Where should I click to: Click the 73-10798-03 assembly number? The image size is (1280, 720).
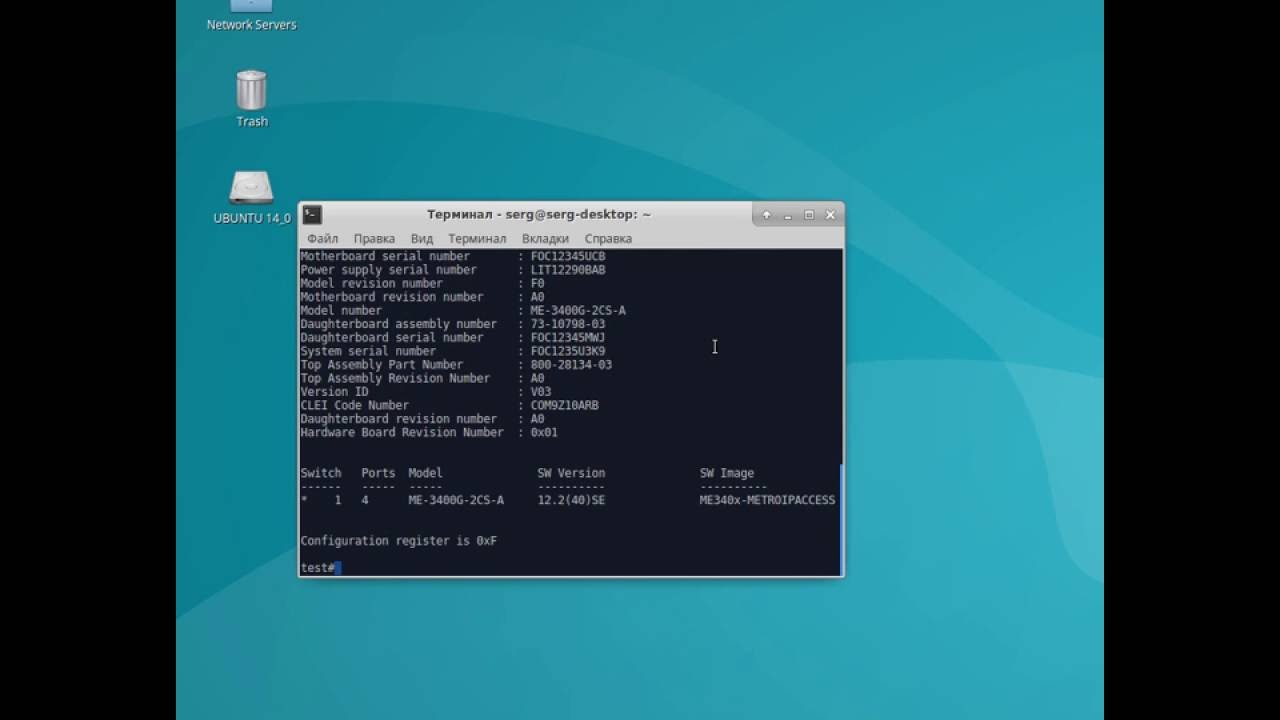[x=568, y=324]
